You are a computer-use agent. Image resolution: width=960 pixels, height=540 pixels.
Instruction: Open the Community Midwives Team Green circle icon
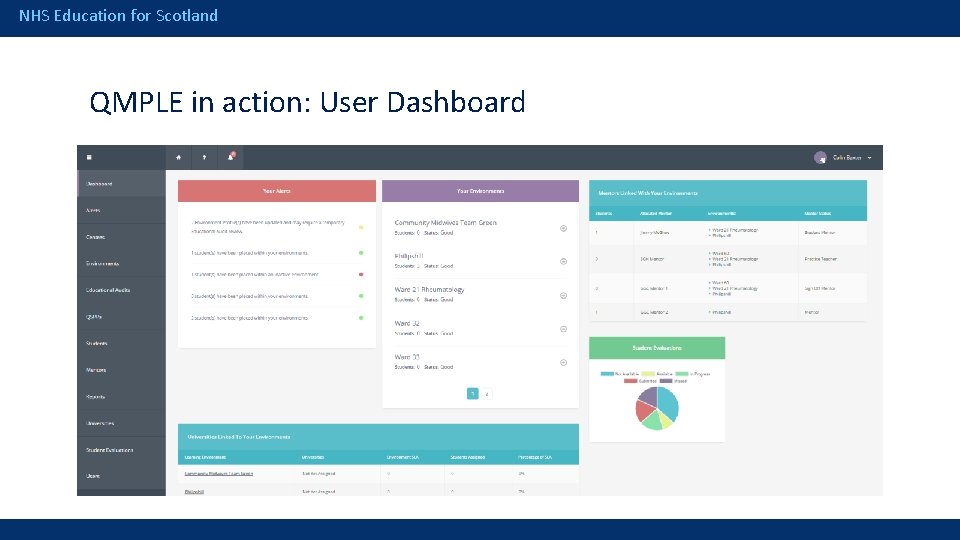pyautogui.click(x=563, y=228)
